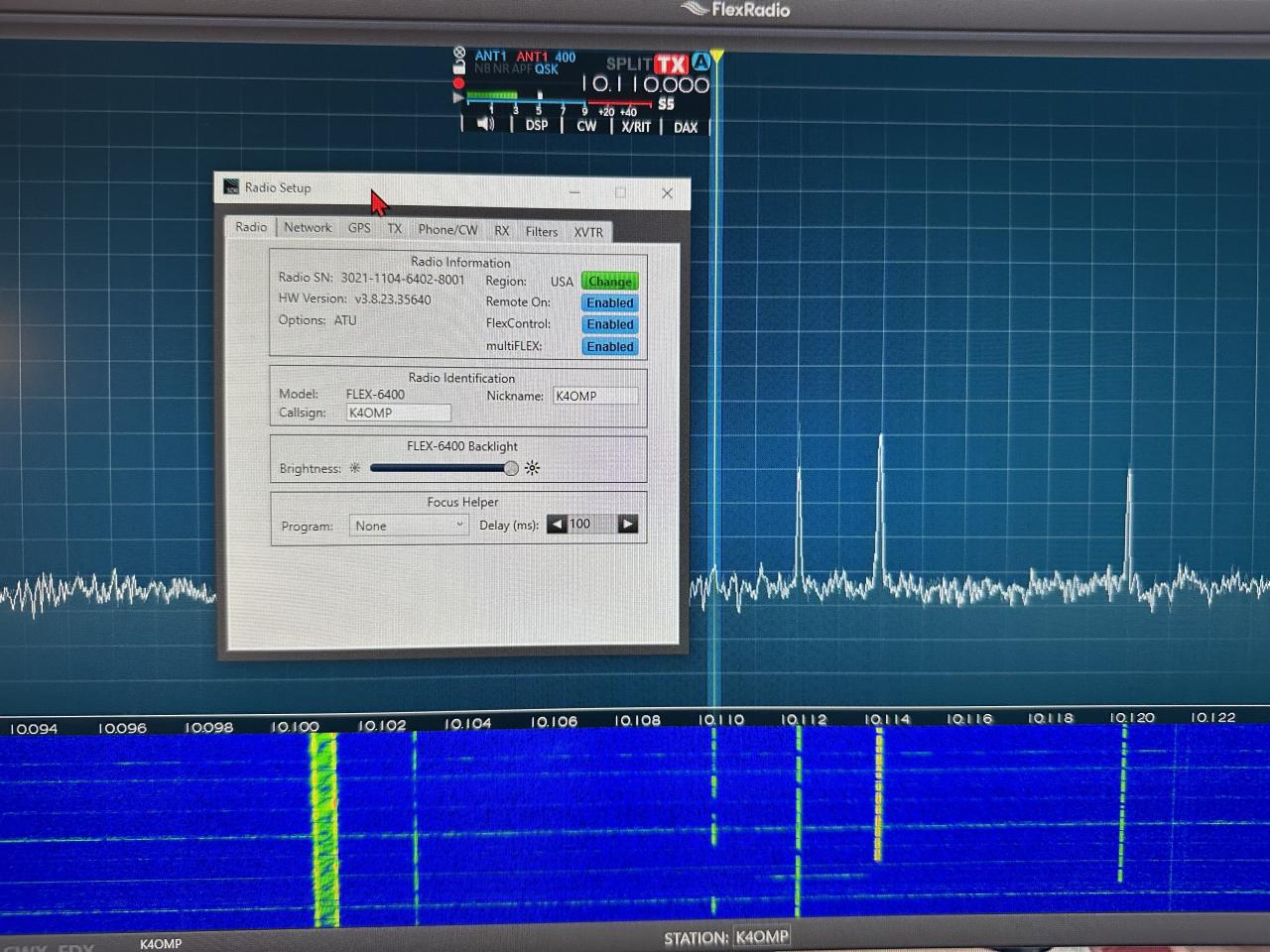Switch to the Radio tab
The width and height of the screenshot is (1270, 952).
click(x=251, y=227)
